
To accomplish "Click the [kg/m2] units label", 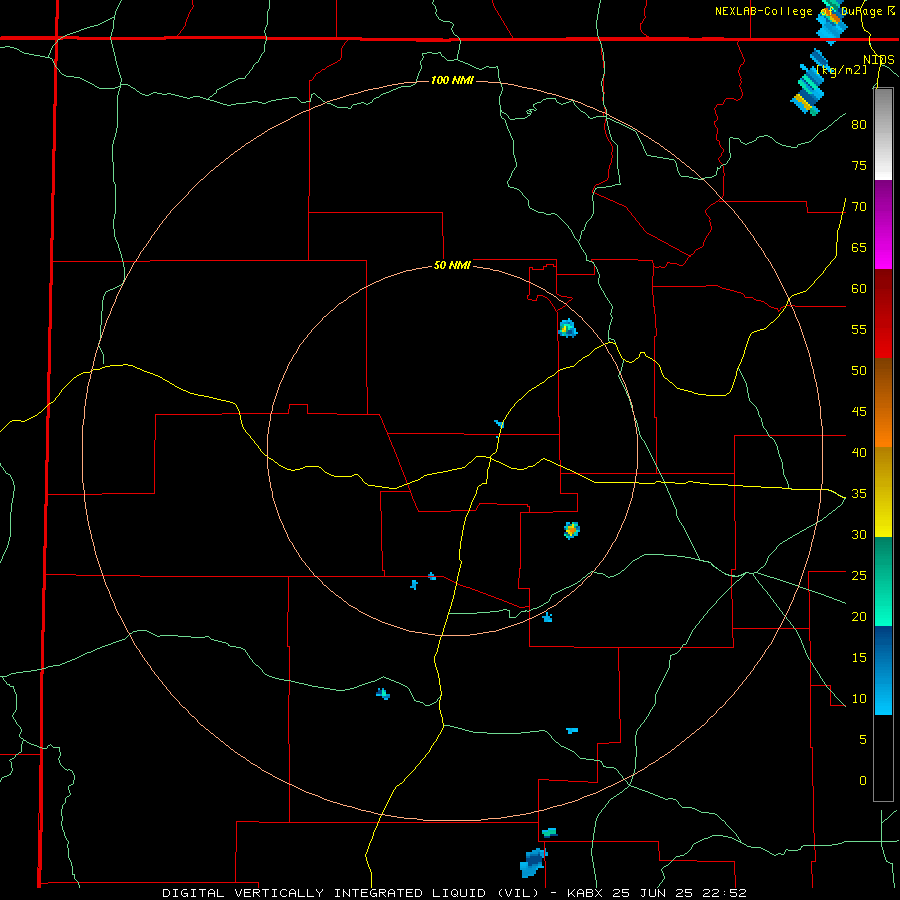I will click(841, 70).
